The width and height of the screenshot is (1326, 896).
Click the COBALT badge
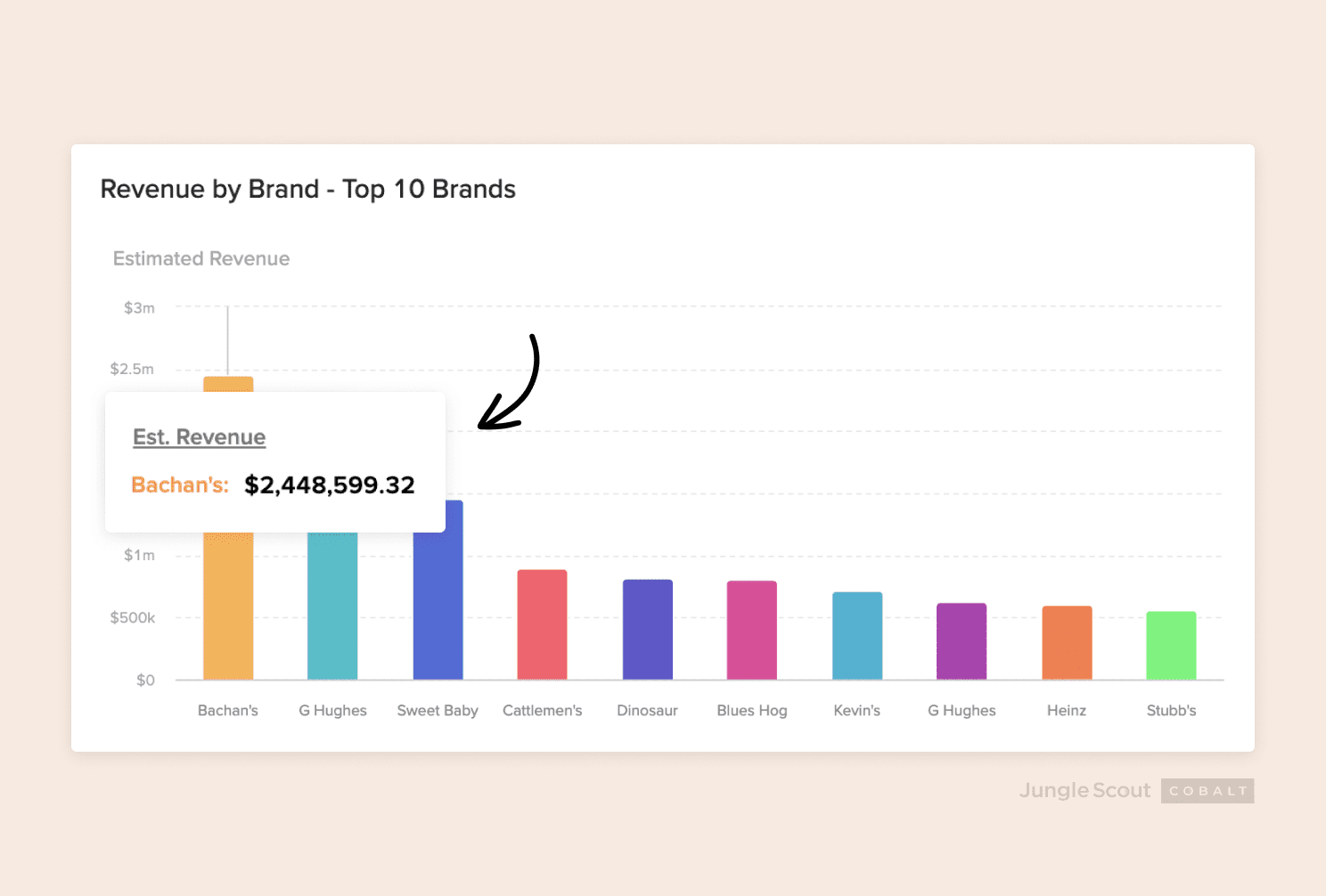pyautogui.click(x=1207, y=791)
